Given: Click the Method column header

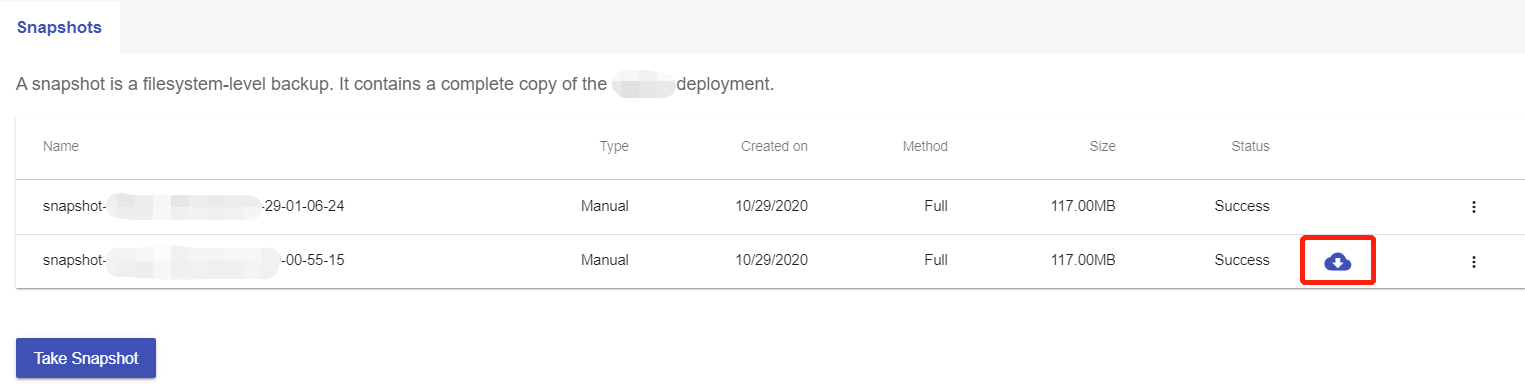Looking at the screenshot, I should click(x=925, y=146).
